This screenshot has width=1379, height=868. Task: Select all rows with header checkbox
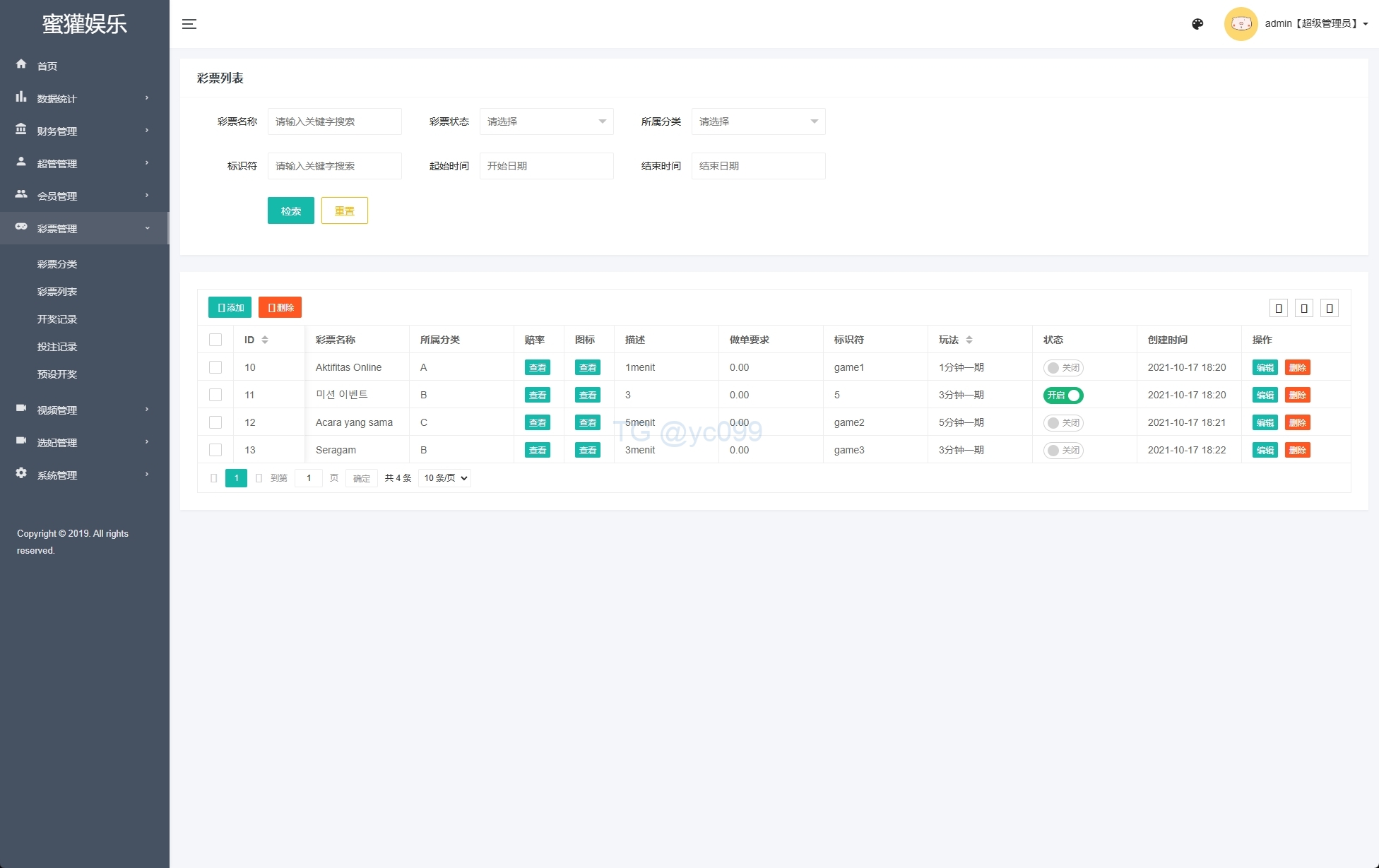click(215, 340)
